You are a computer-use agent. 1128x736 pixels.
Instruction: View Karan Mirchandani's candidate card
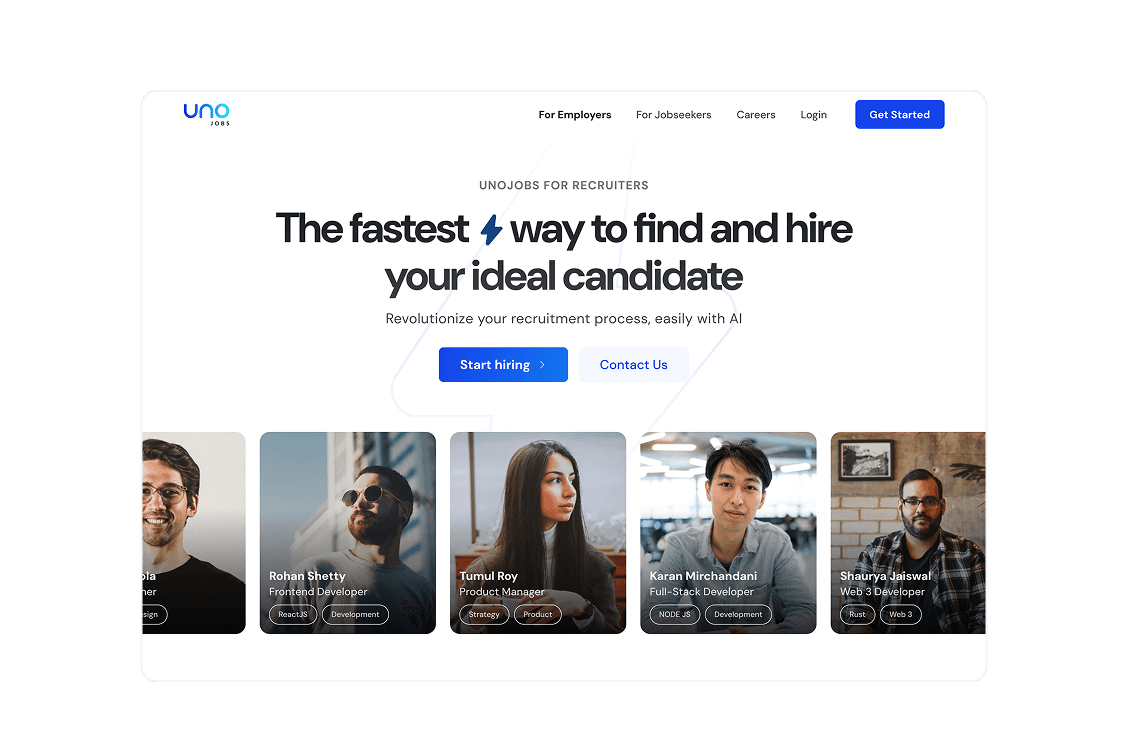728,532
